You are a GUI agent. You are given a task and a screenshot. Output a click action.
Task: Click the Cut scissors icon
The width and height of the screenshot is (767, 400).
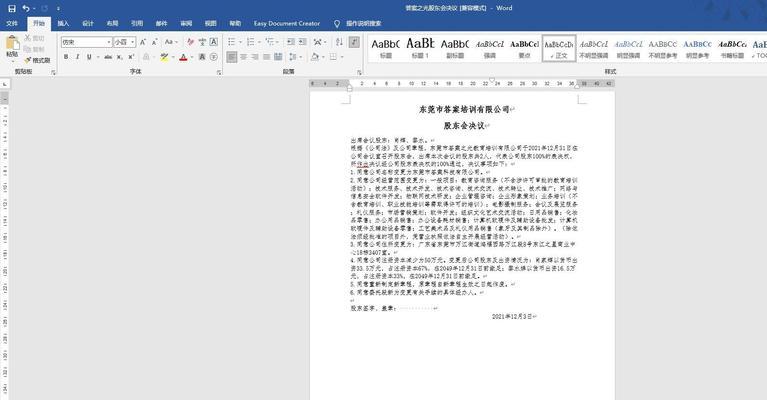tap(28, 38)
